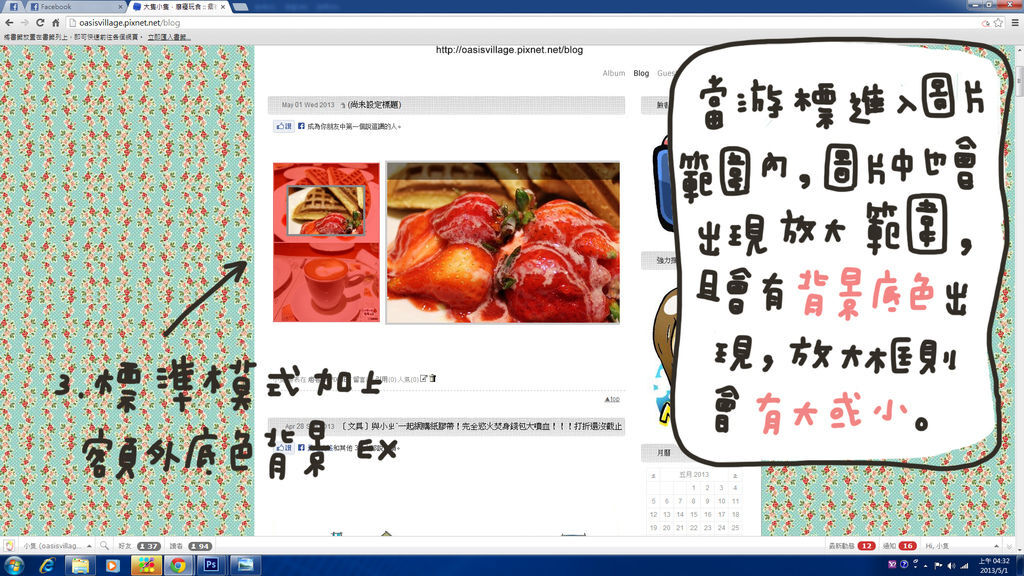
Task: Click the Yahoo tray icon
Action: [893, 565]
